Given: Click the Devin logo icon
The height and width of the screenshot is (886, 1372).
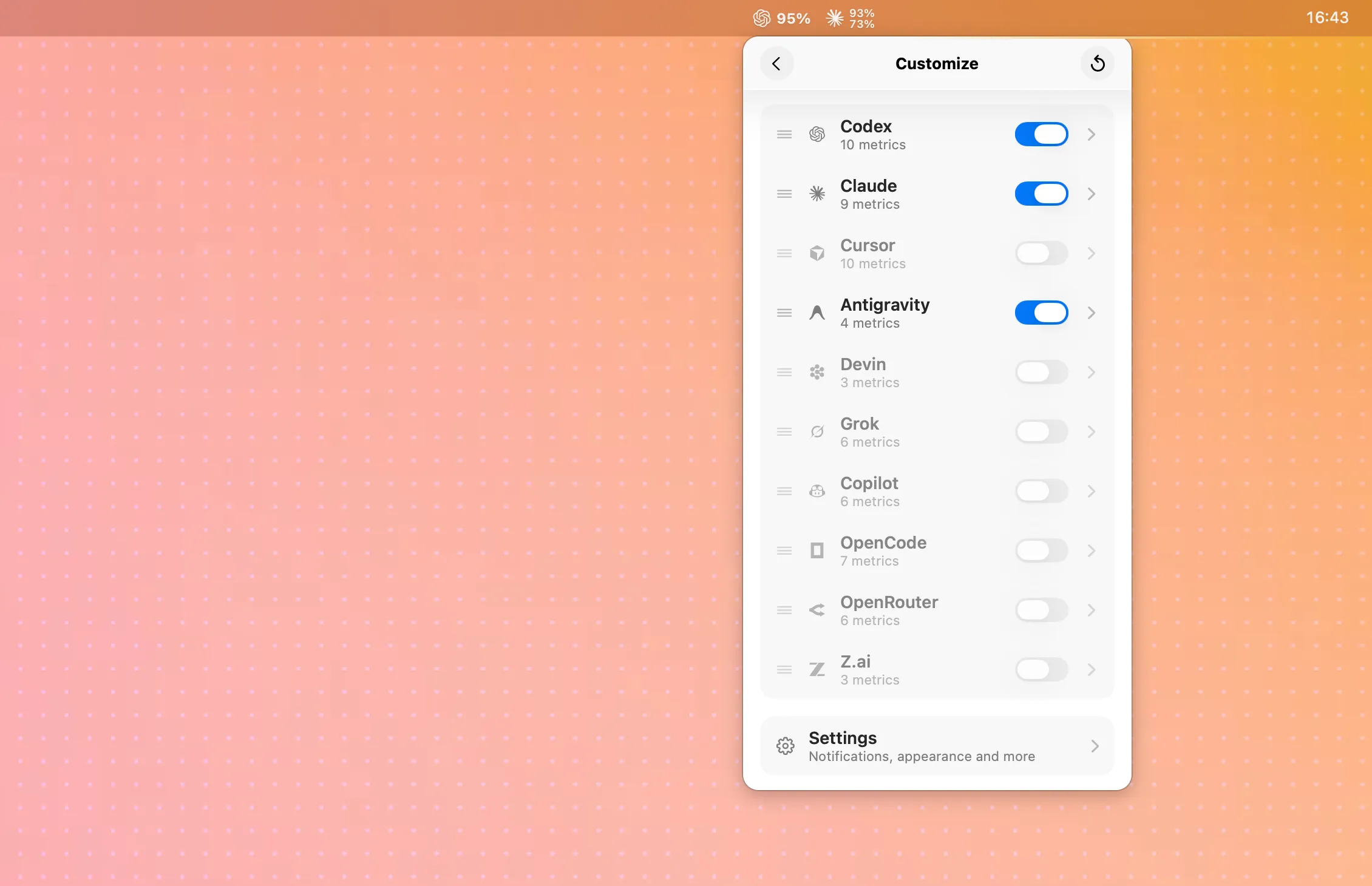Looking at the screenshot, I should coord(817,372).
